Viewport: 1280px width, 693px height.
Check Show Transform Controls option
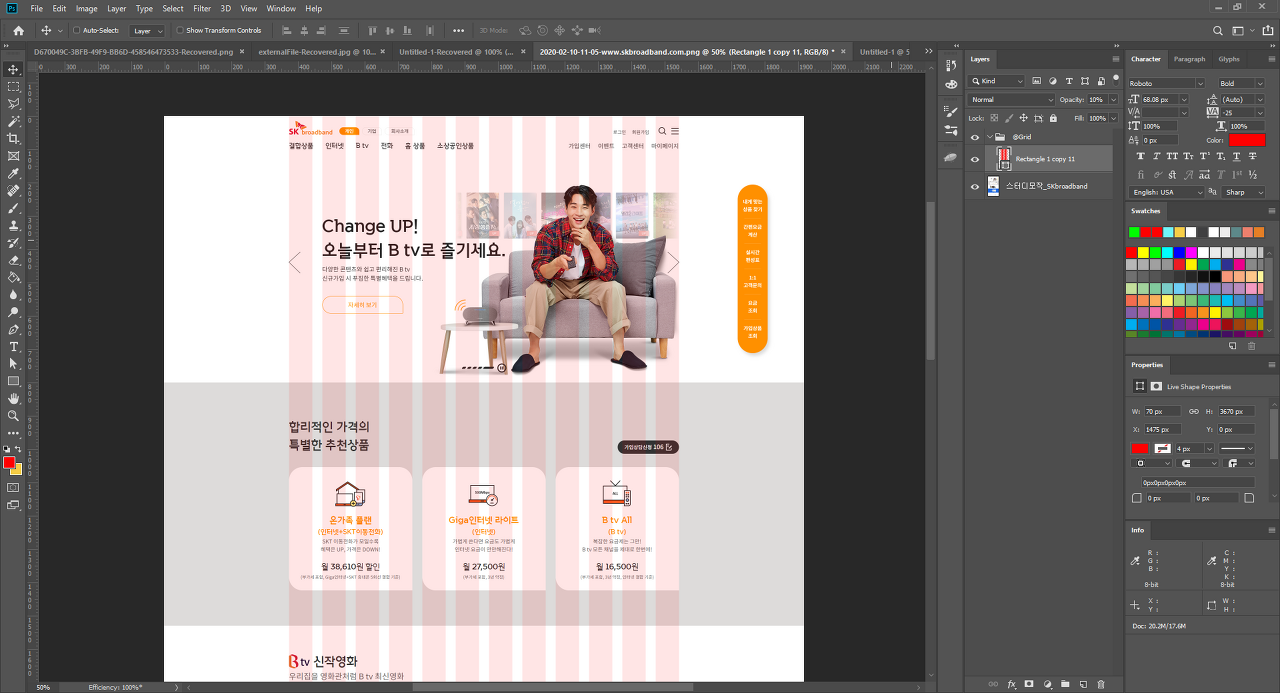click(181, 31)
